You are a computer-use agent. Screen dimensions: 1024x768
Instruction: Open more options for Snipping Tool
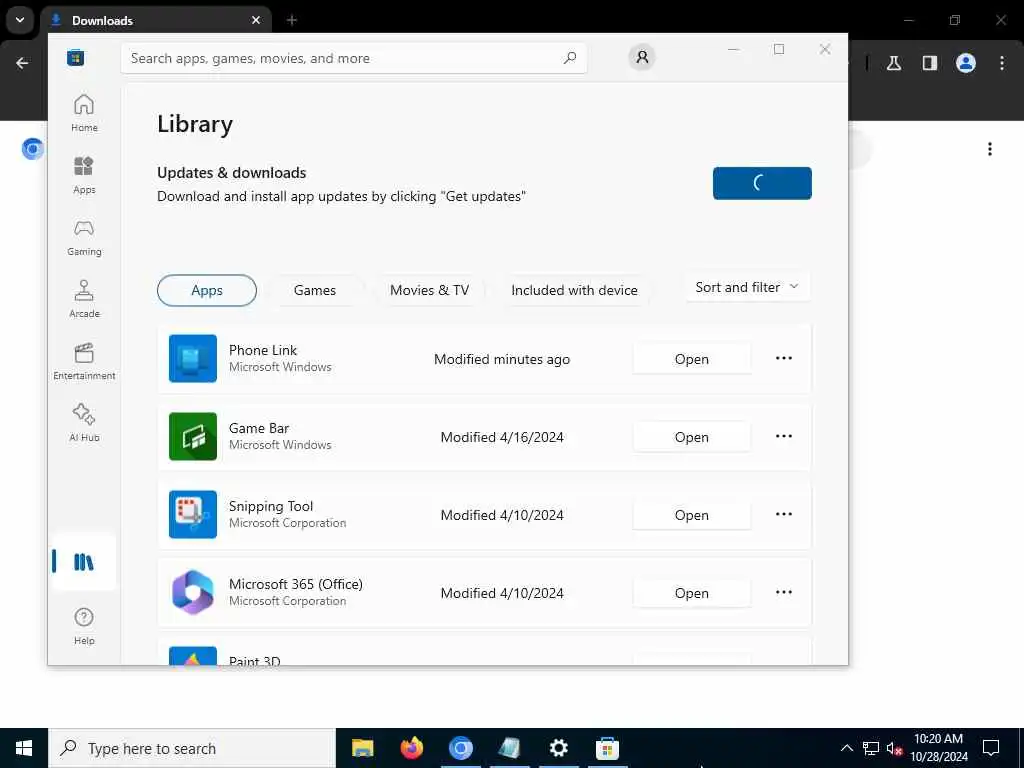tap(784, 515)
